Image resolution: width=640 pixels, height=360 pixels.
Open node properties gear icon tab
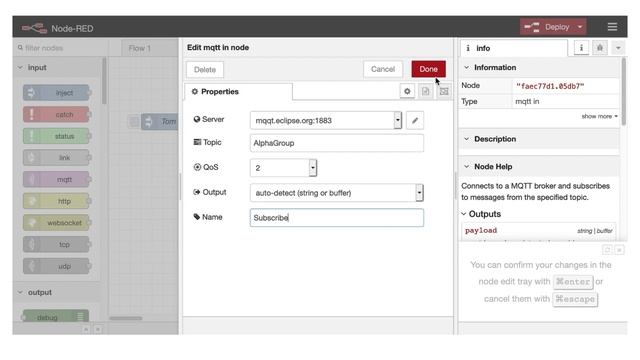click(x=407, y=91)
